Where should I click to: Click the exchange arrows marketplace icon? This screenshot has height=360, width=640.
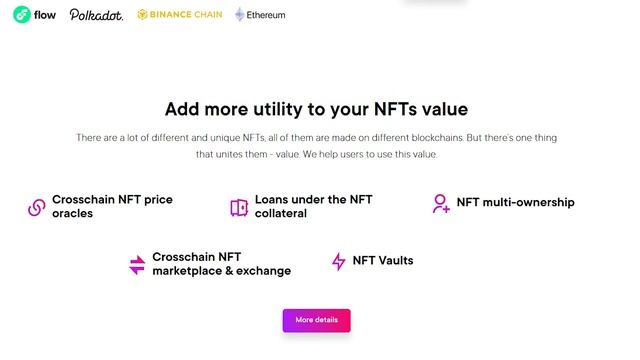[x=137, y=264]
